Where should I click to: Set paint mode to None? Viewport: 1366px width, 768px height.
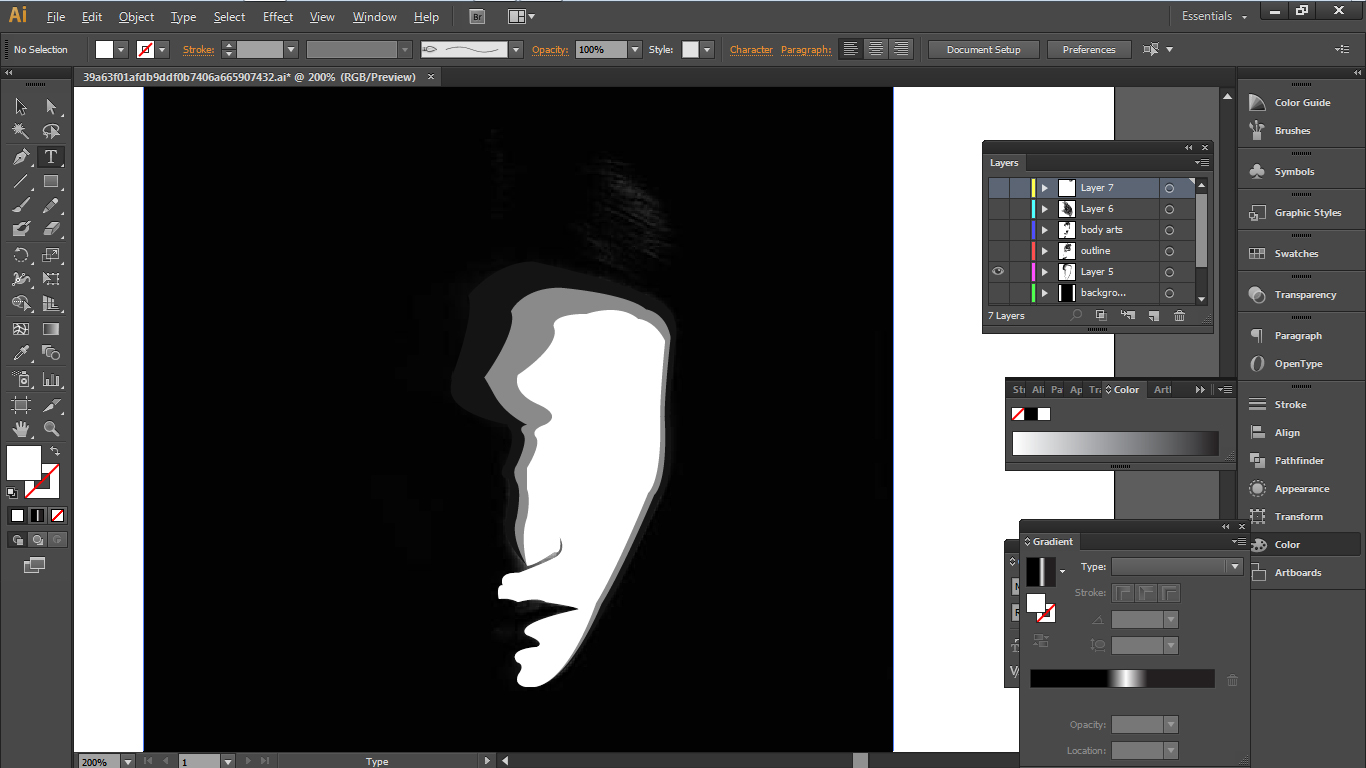coord(57,516)
